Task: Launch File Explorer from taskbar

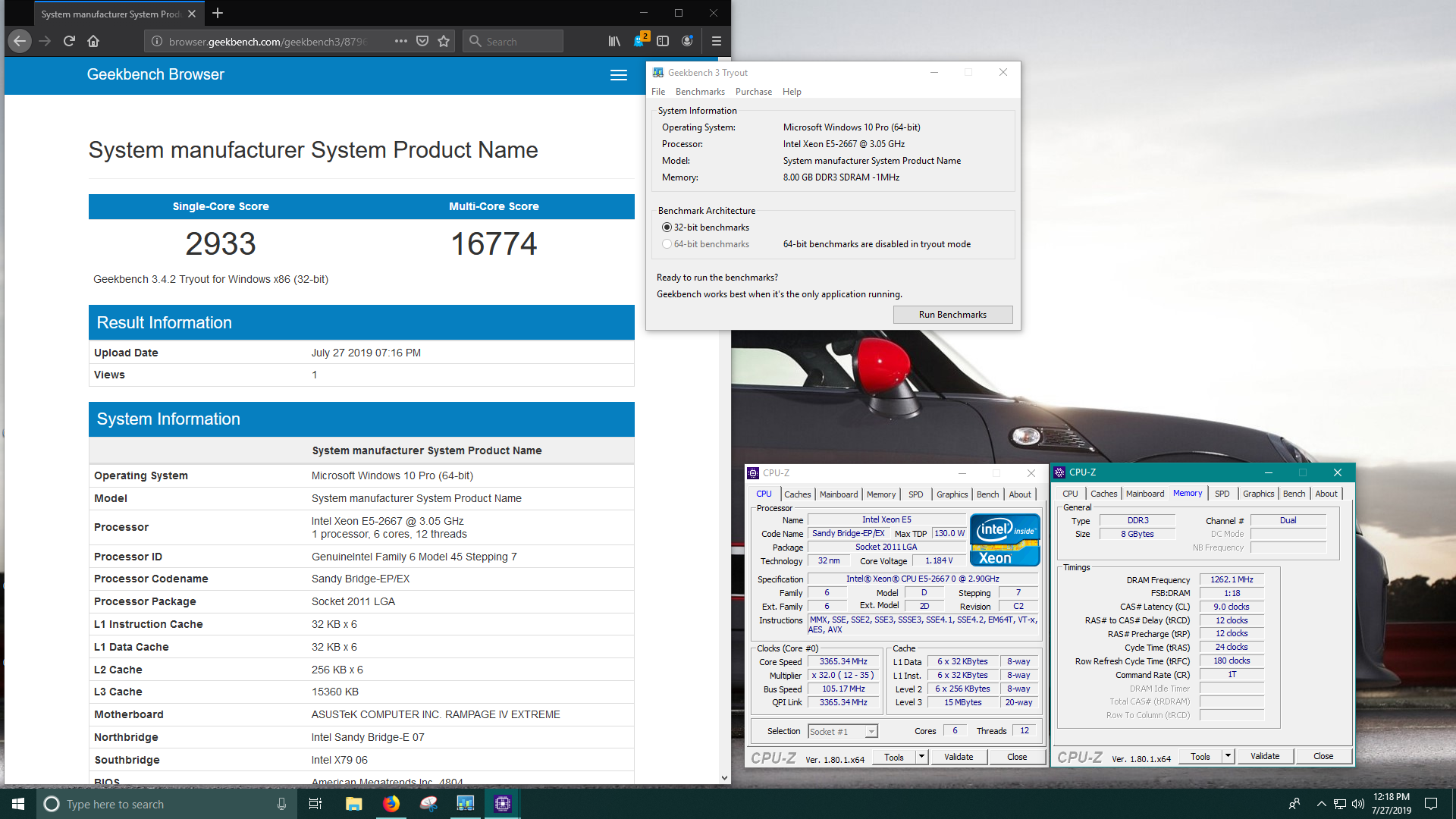Action: click(x=353, y=804)
